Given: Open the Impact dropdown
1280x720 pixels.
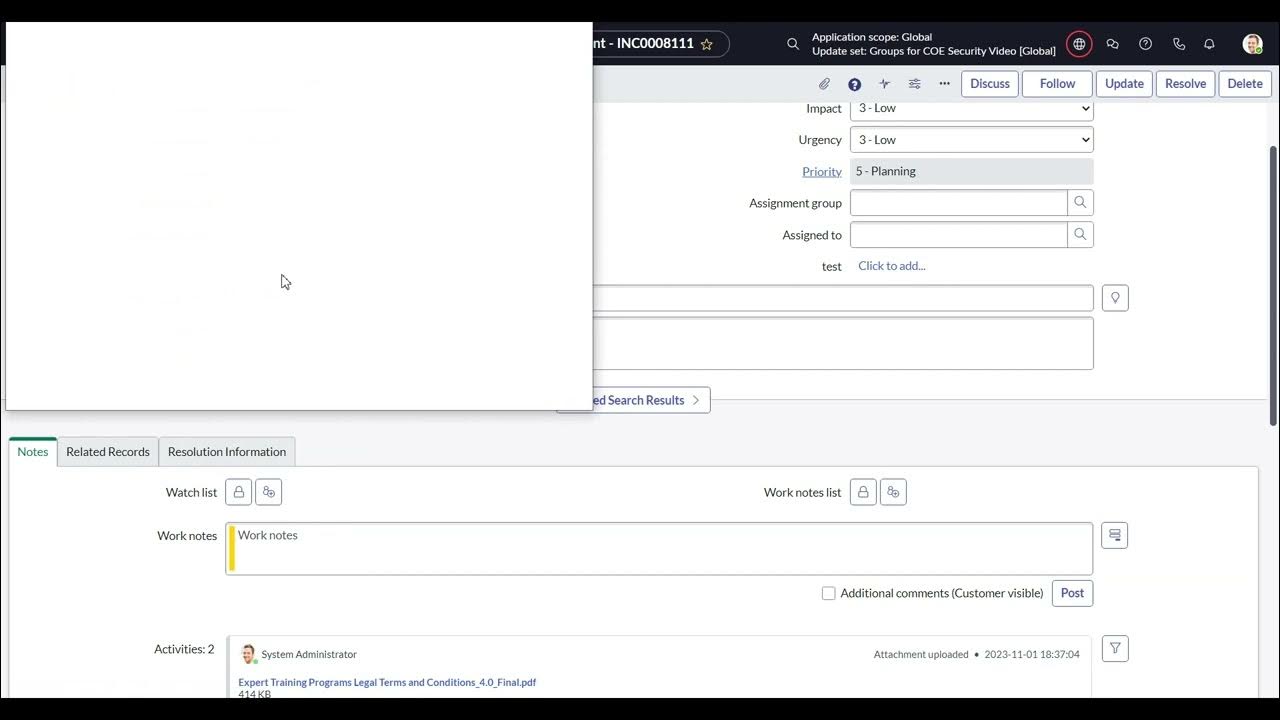Looking at the screenshot, I should click(x=971, y=108).
